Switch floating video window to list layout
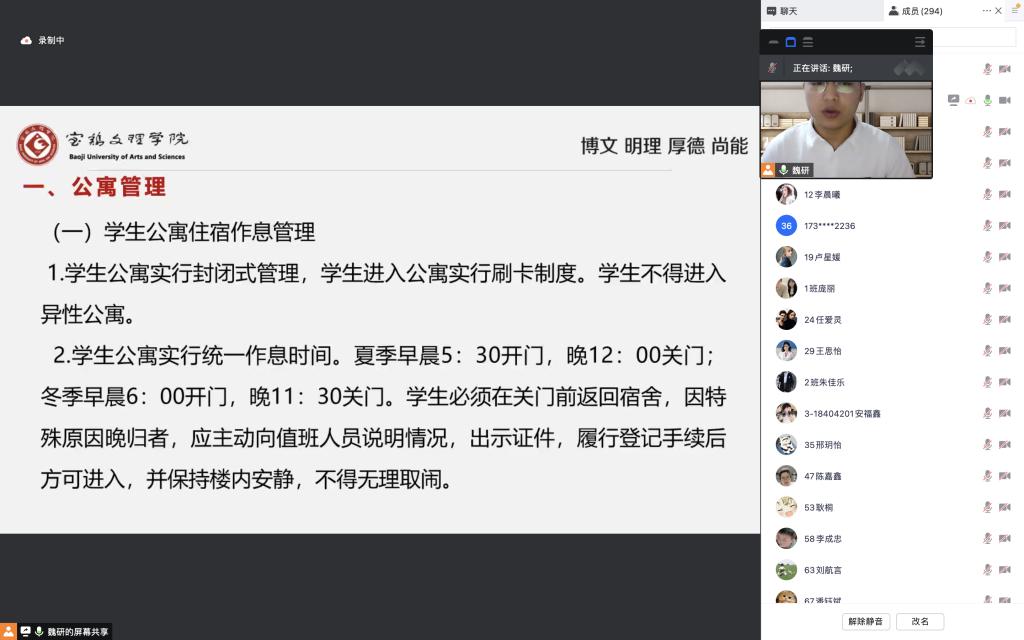1024x640 pixels. tap(808, 42)
